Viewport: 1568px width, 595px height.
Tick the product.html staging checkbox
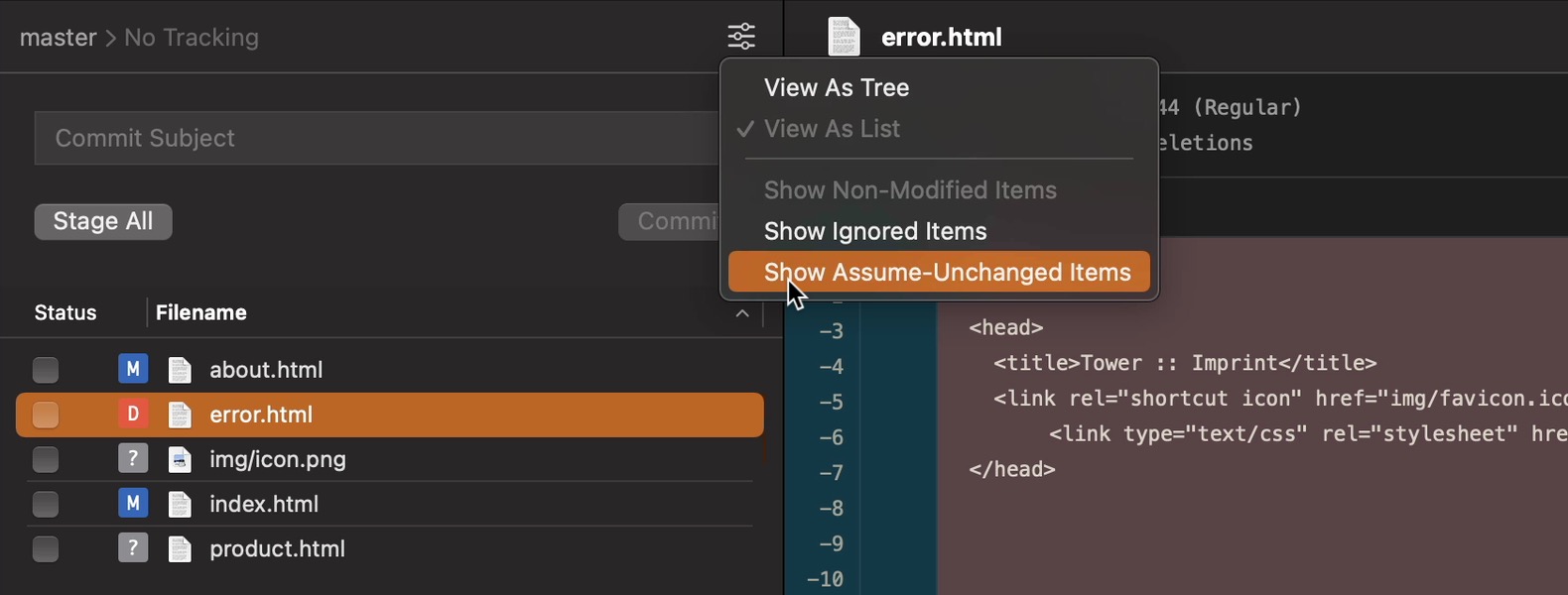tap(46, 549)
